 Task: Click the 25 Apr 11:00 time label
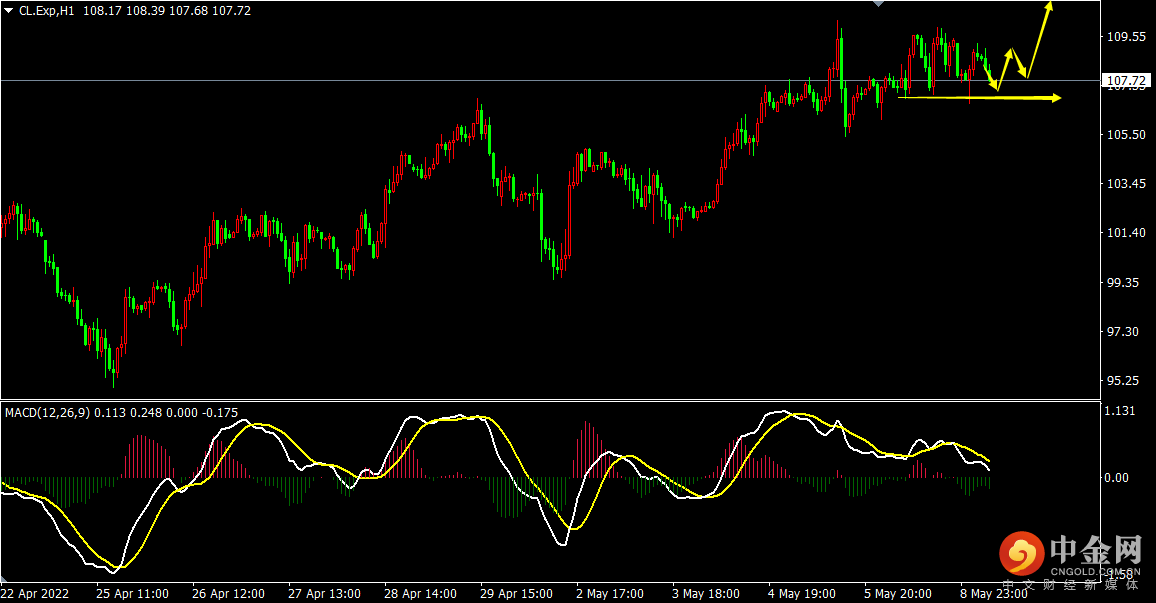coord(133,593)
